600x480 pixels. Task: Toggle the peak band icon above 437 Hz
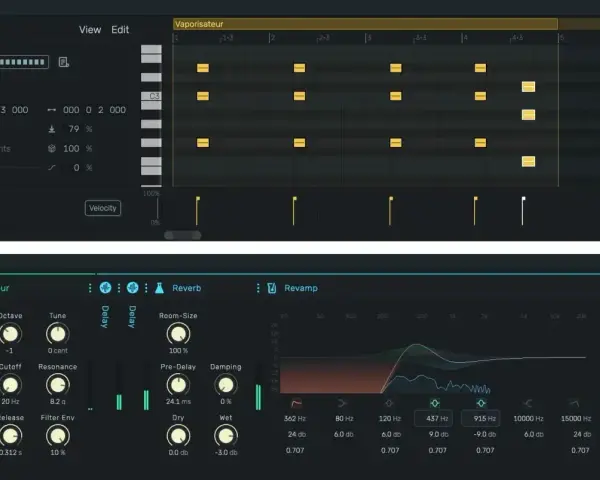click(435, 403)
